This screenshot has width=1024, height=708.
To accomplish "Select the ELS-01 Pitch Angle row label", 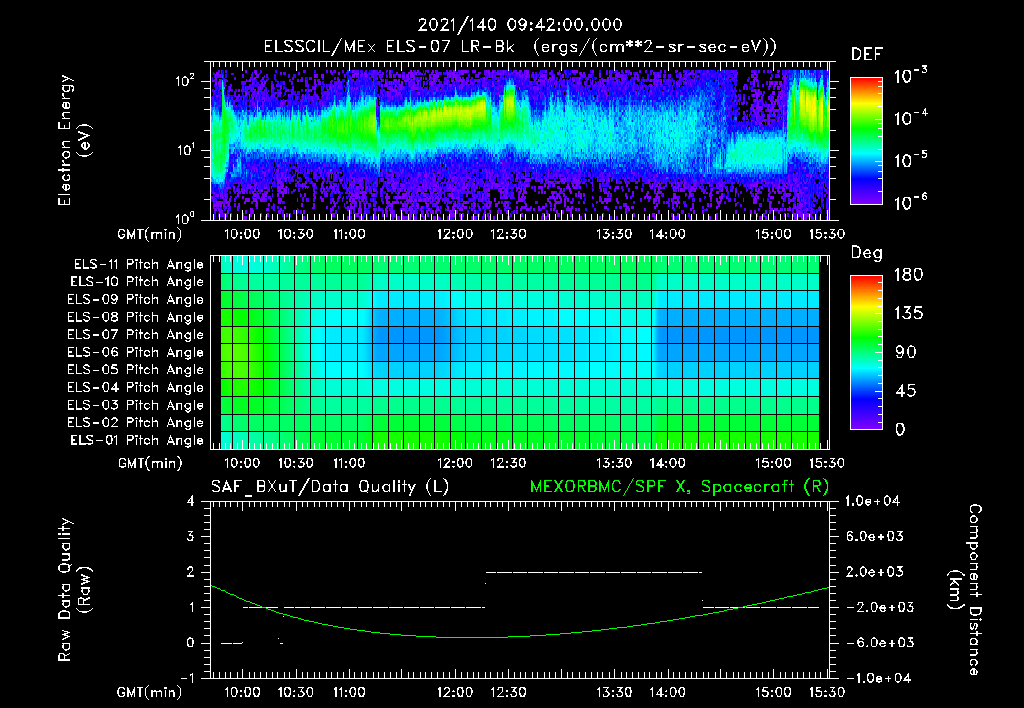I will 137,441.
